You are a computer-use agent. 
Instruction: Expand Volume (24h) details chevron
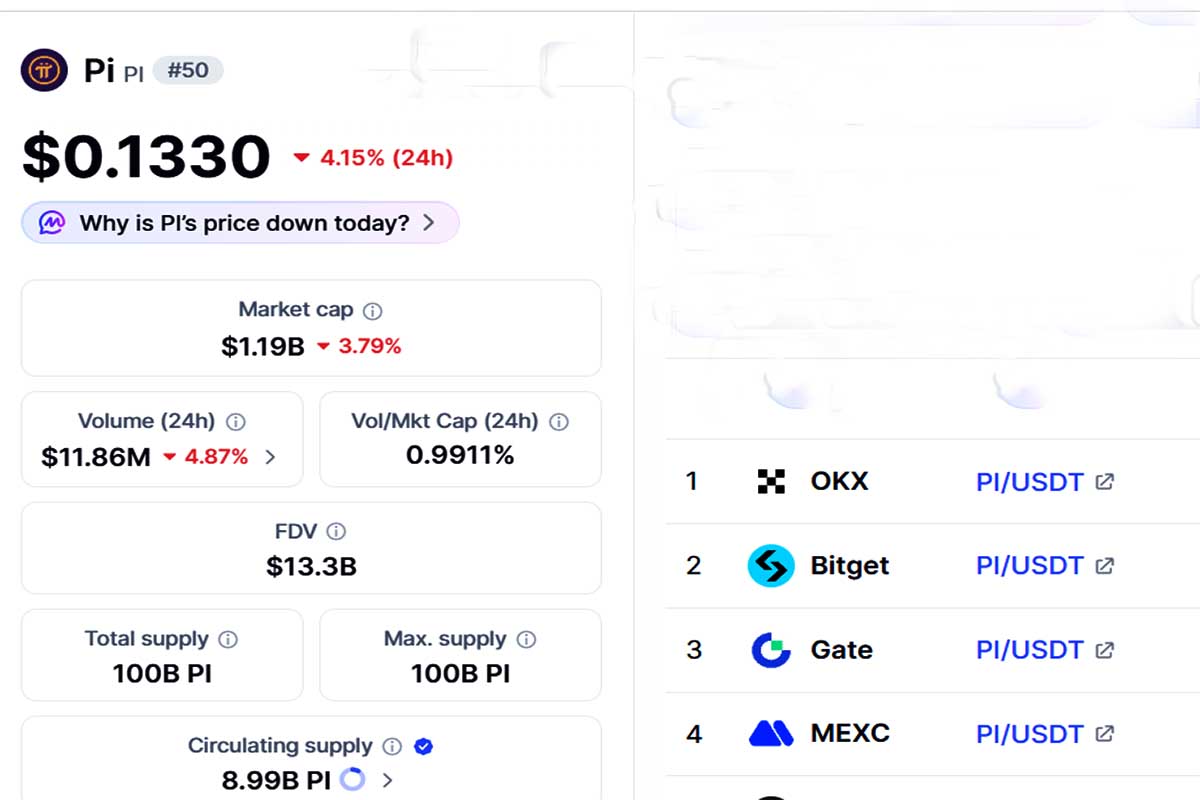point(270,457)
